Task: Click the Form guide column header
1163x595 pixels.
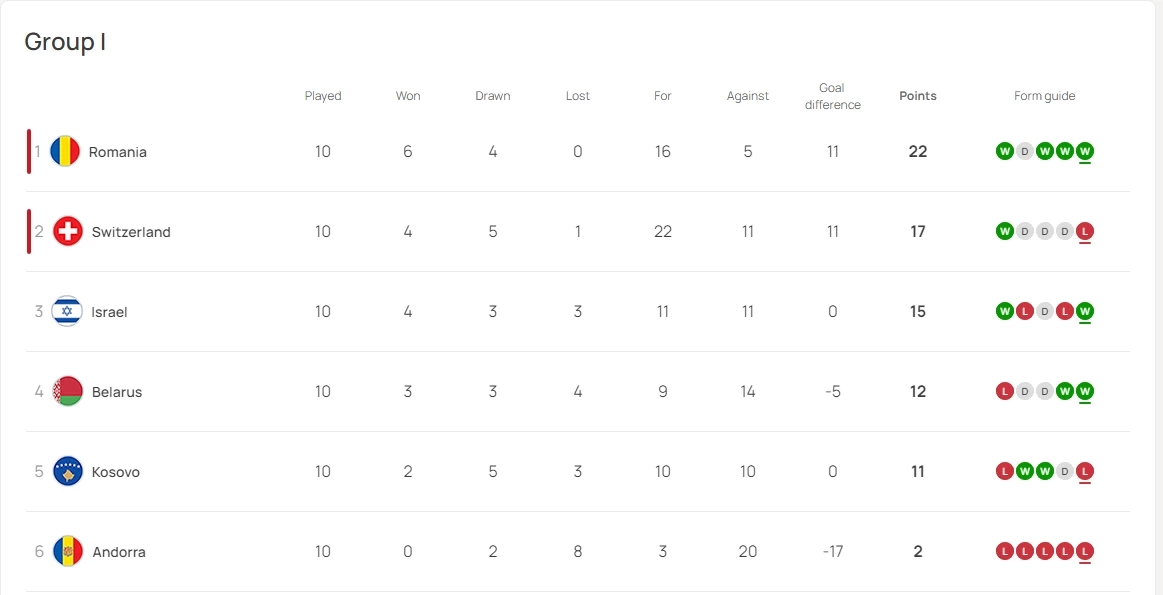Action: (x=1045, y=96)
